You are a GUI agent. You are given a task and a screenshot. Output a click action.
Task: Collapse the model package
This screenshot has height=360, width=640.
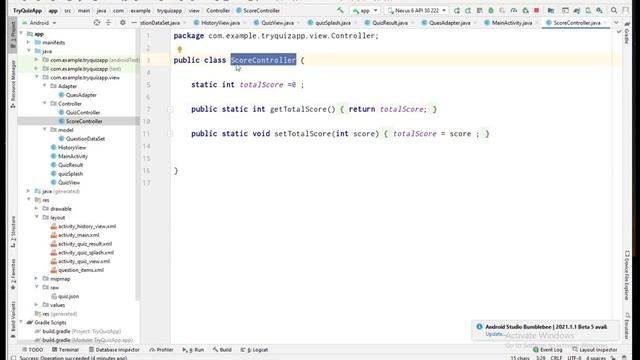click(44, 130)
